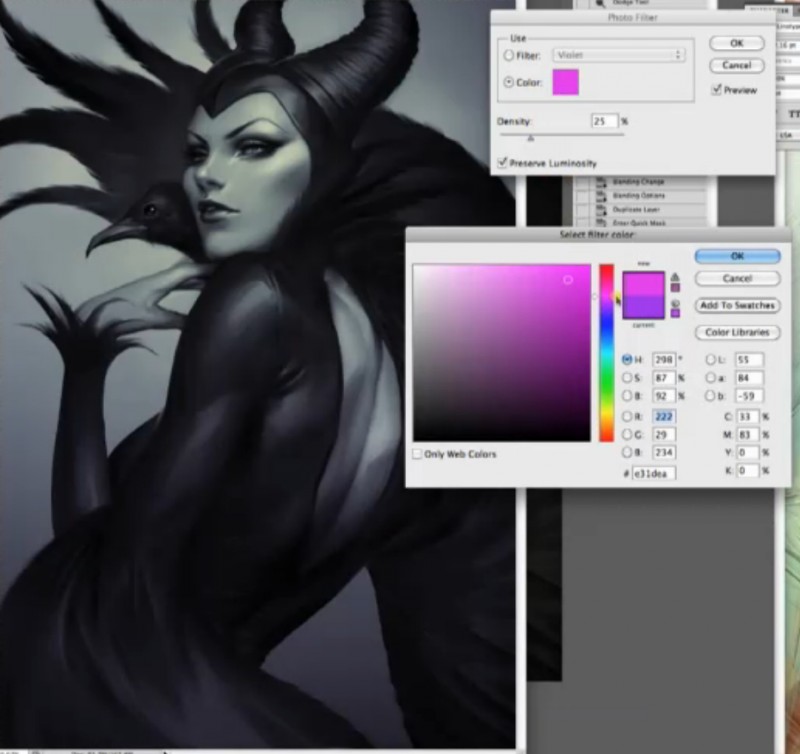Open the Filter dropdown showing Violet

(619, 55)
